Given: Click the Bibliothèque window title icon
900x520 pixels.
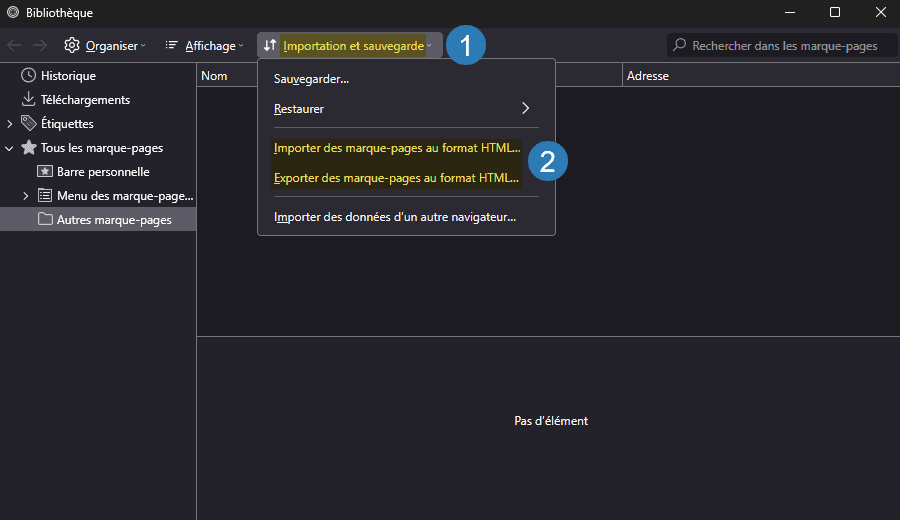Looking at the screenshot, I should point(13,12).
